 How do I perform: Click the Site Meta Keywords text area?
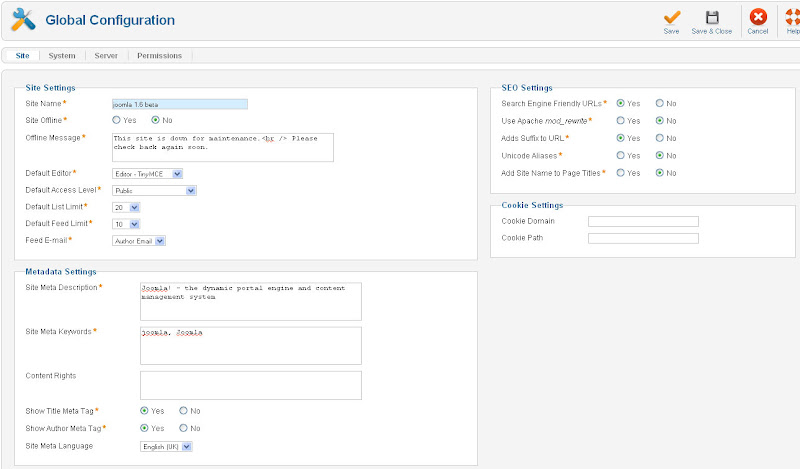tap(251, 346)
